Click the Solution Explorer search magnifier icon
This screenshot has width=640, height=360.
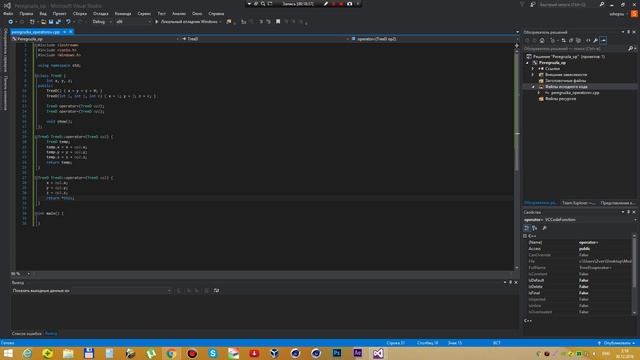pos(631,49)
